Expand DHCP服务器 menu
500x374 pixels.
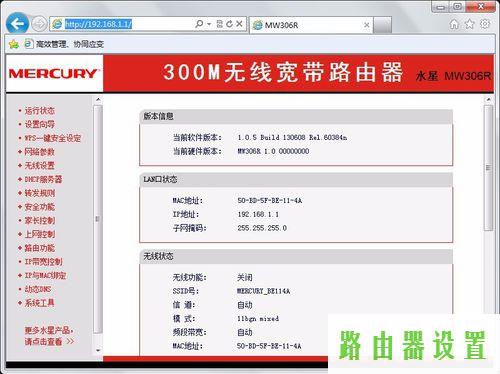point(43,179)
